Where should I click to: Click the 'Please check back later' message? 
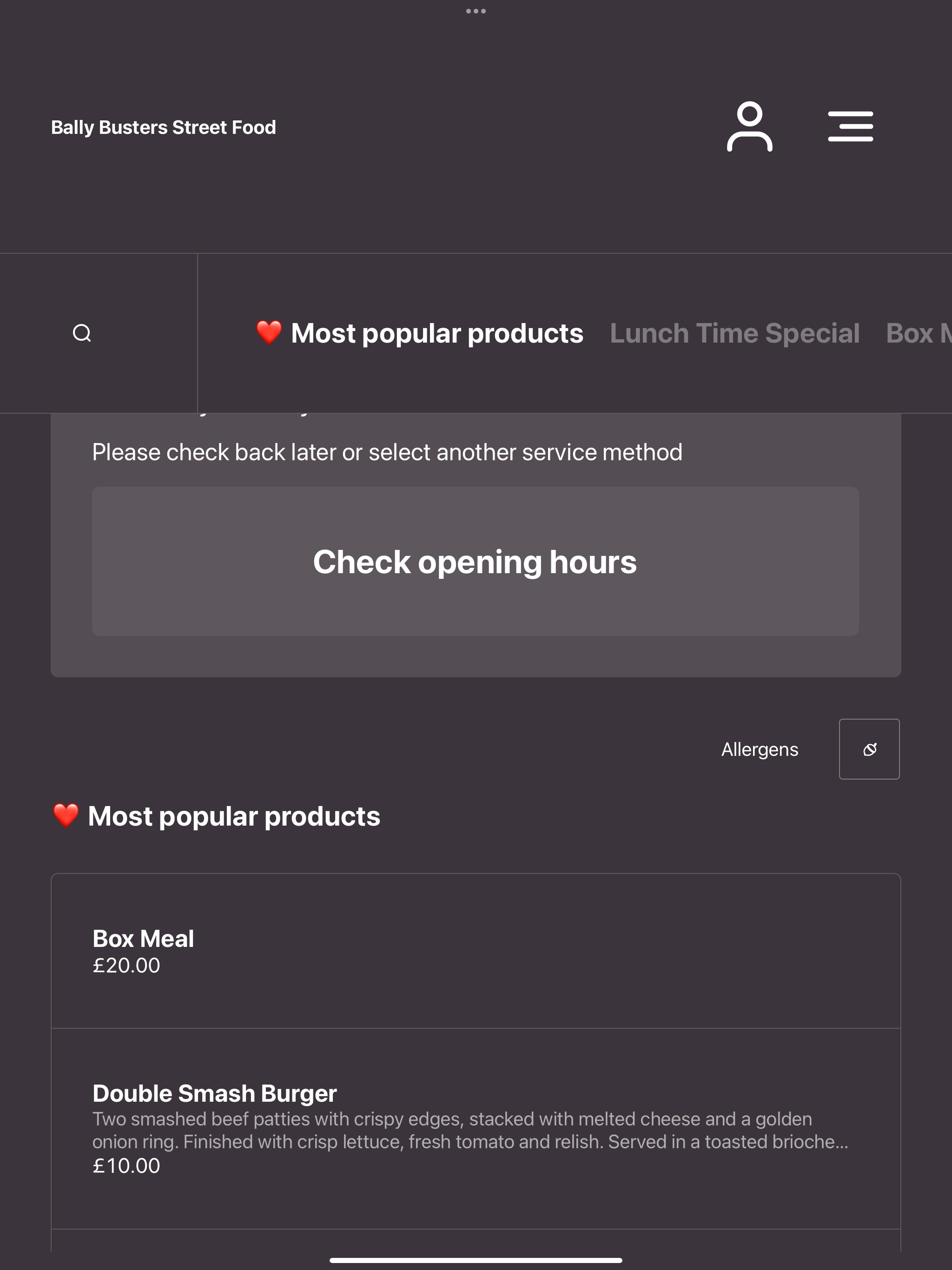[387, 452]
